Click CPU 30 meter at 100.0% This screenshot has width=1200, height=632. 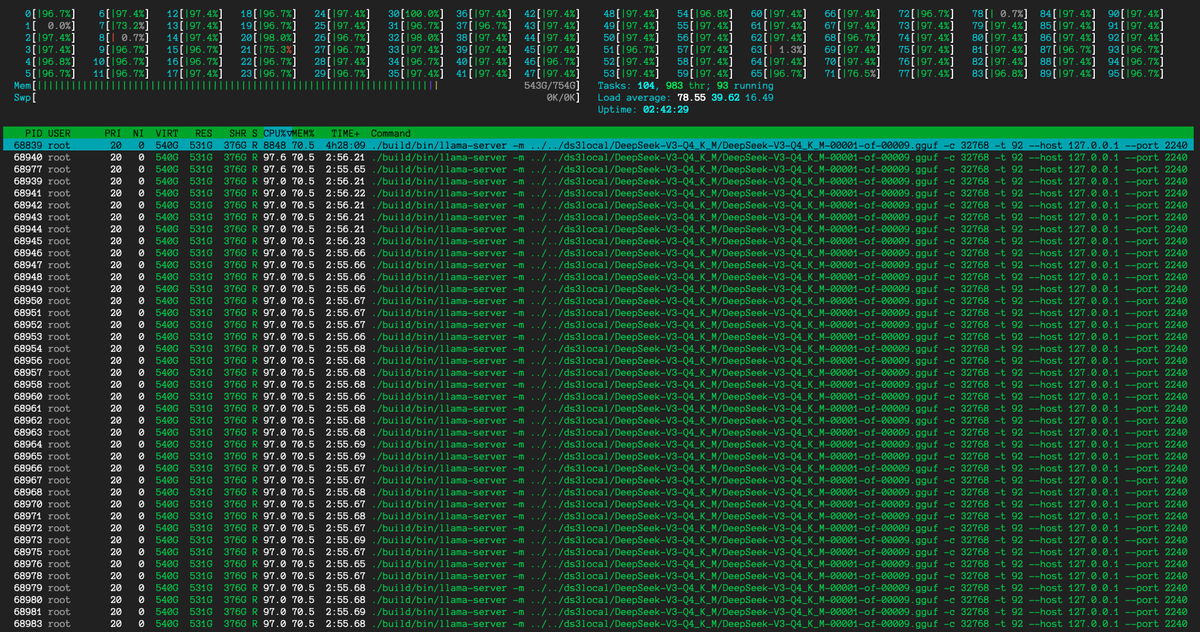pyautogui.click(x=414, y=14)
